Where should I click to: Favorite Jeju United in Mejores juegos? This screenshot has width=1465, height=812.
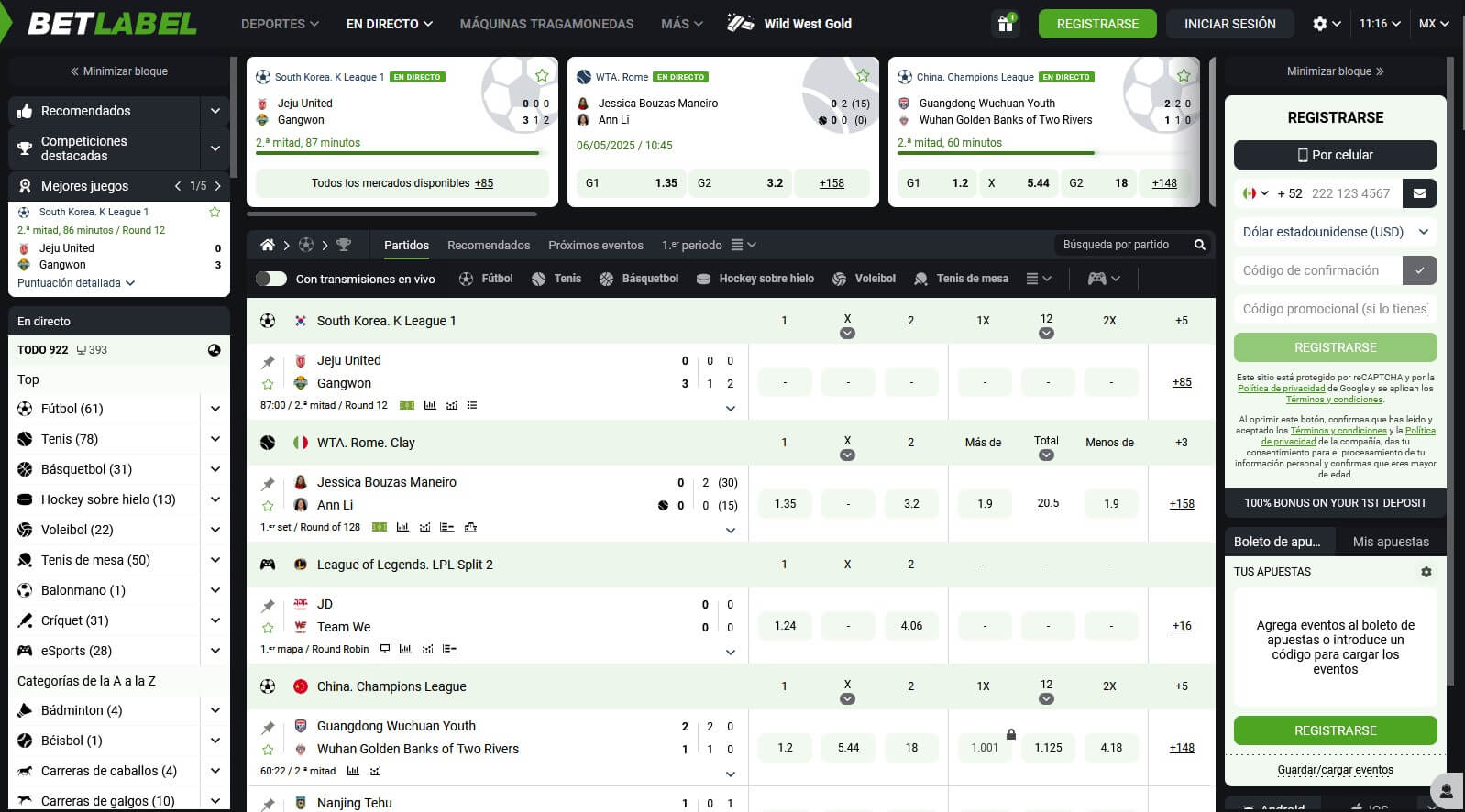pyautogui.click(x=215, y=212)
